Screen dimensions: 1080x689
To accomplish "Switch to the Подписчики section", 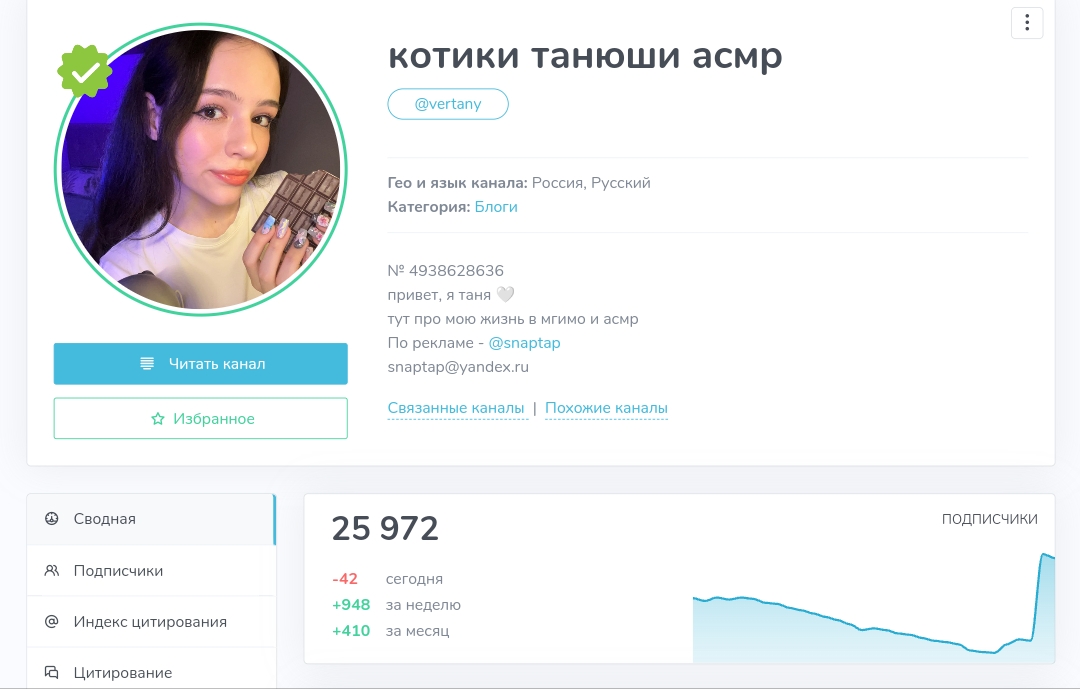I will [x=151, y=570].
